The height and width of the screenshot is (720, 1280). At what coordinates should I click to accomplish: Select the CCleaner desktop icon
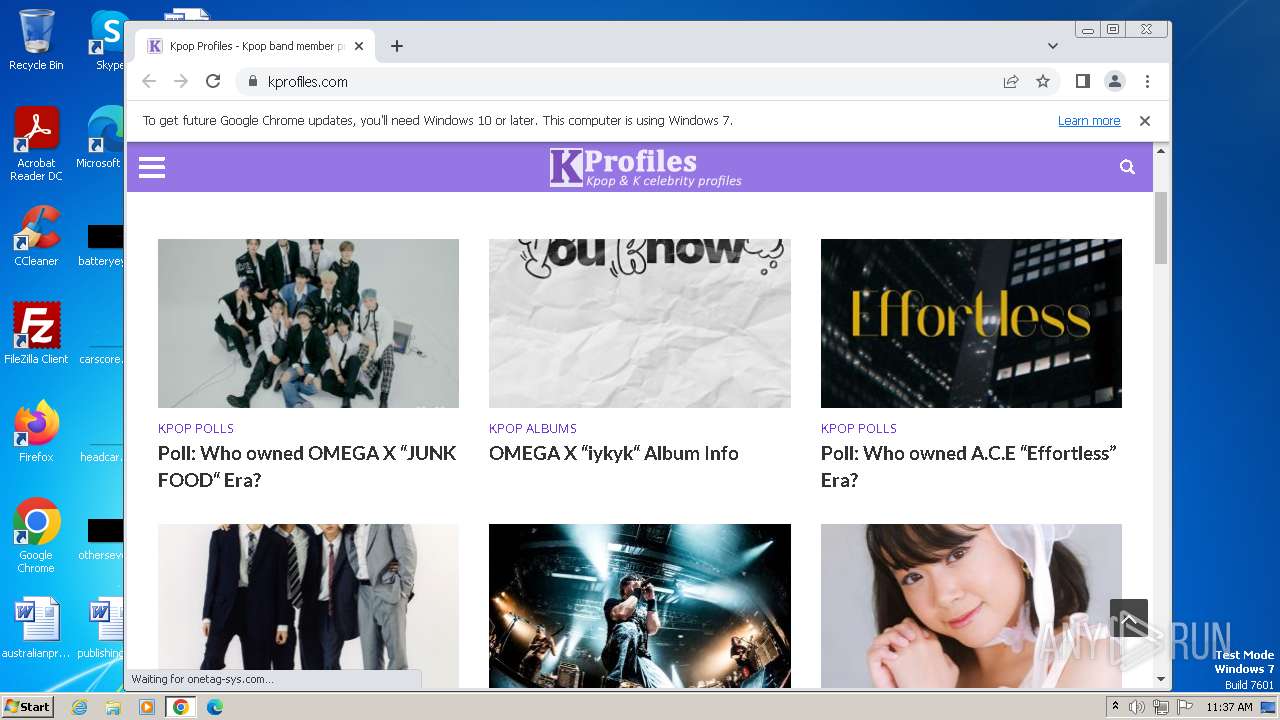(36, 236)
